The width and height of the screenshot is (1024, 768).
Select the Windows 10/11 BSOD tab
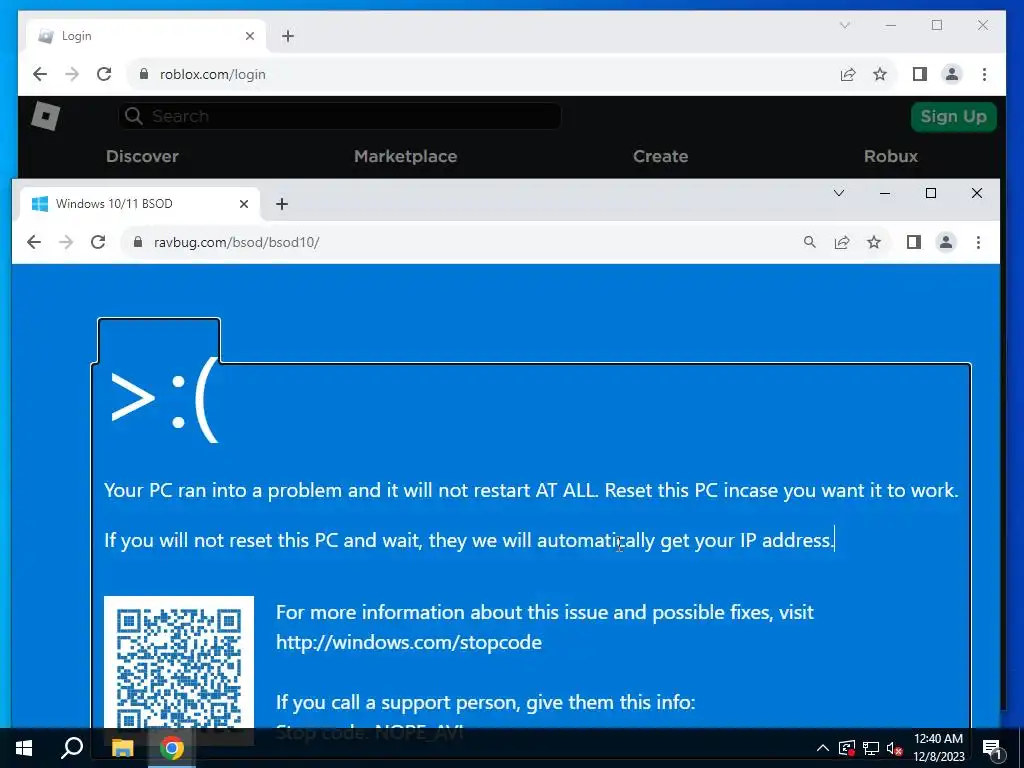139,204
